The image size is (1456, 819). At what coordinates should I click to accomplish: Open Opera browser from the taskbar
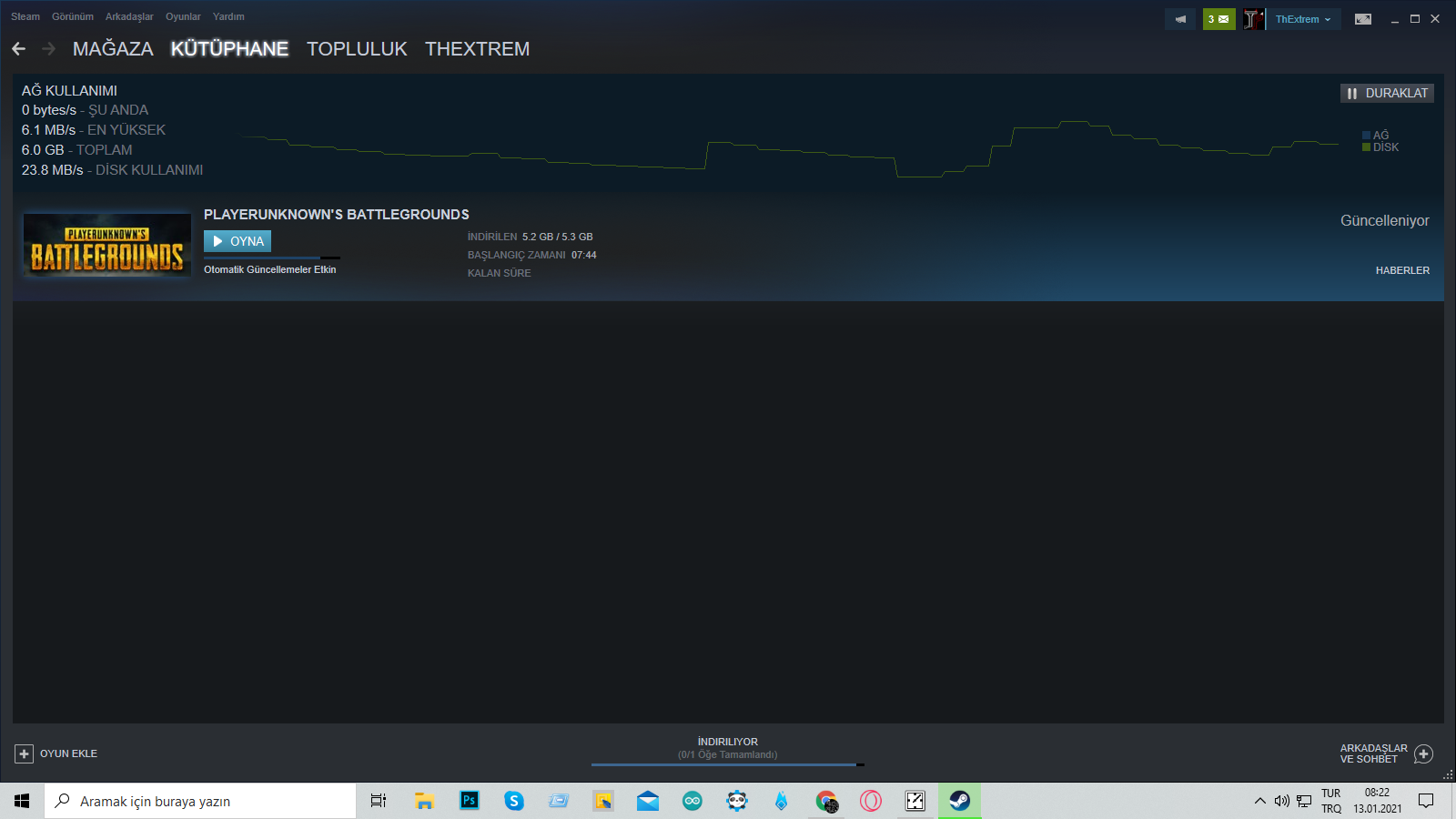871,801
